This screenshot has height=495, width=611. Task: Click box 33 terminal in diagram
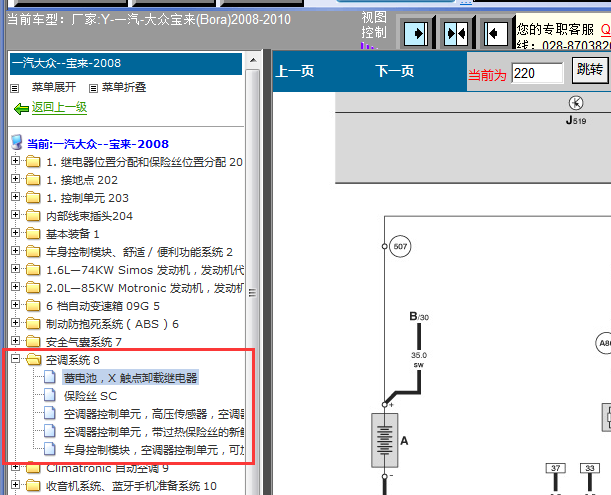[x=590, y=468]
